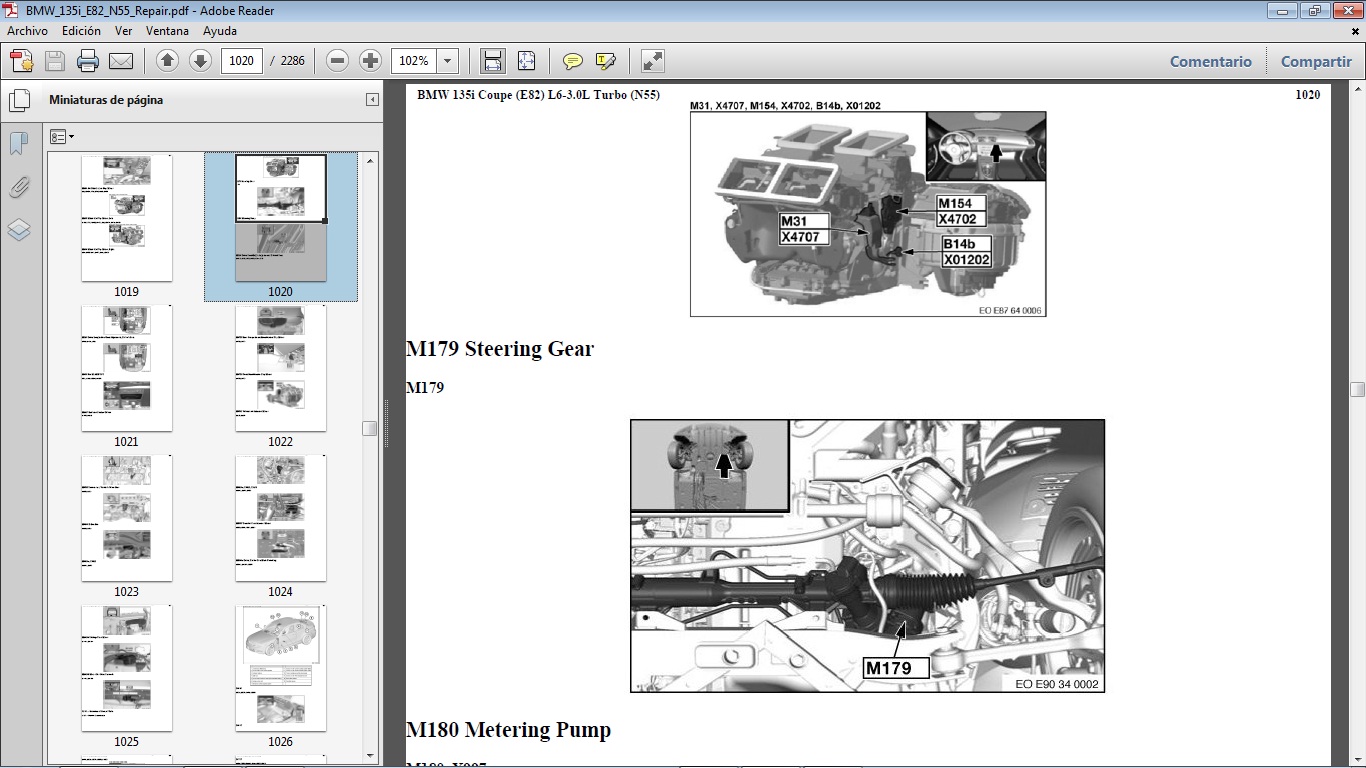The image size is (1366, 768).
Task: Open the Compartir pane
Action: (x=1316, y=61)
